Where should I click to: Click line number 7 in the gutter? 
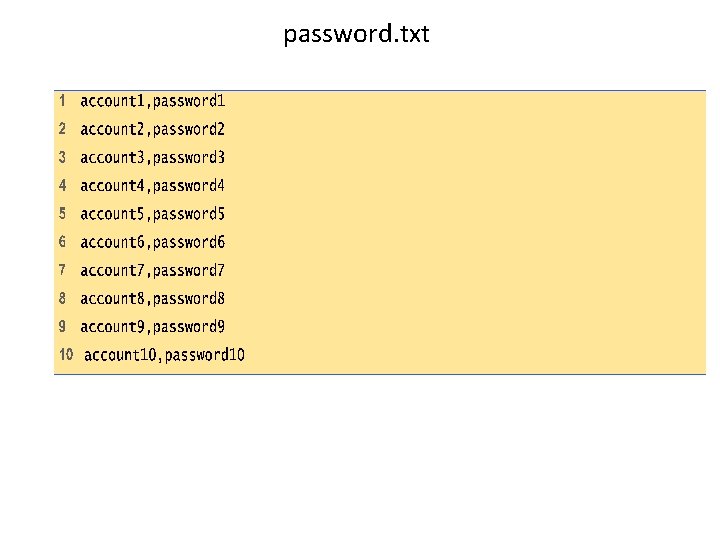[x=62, y=270]
